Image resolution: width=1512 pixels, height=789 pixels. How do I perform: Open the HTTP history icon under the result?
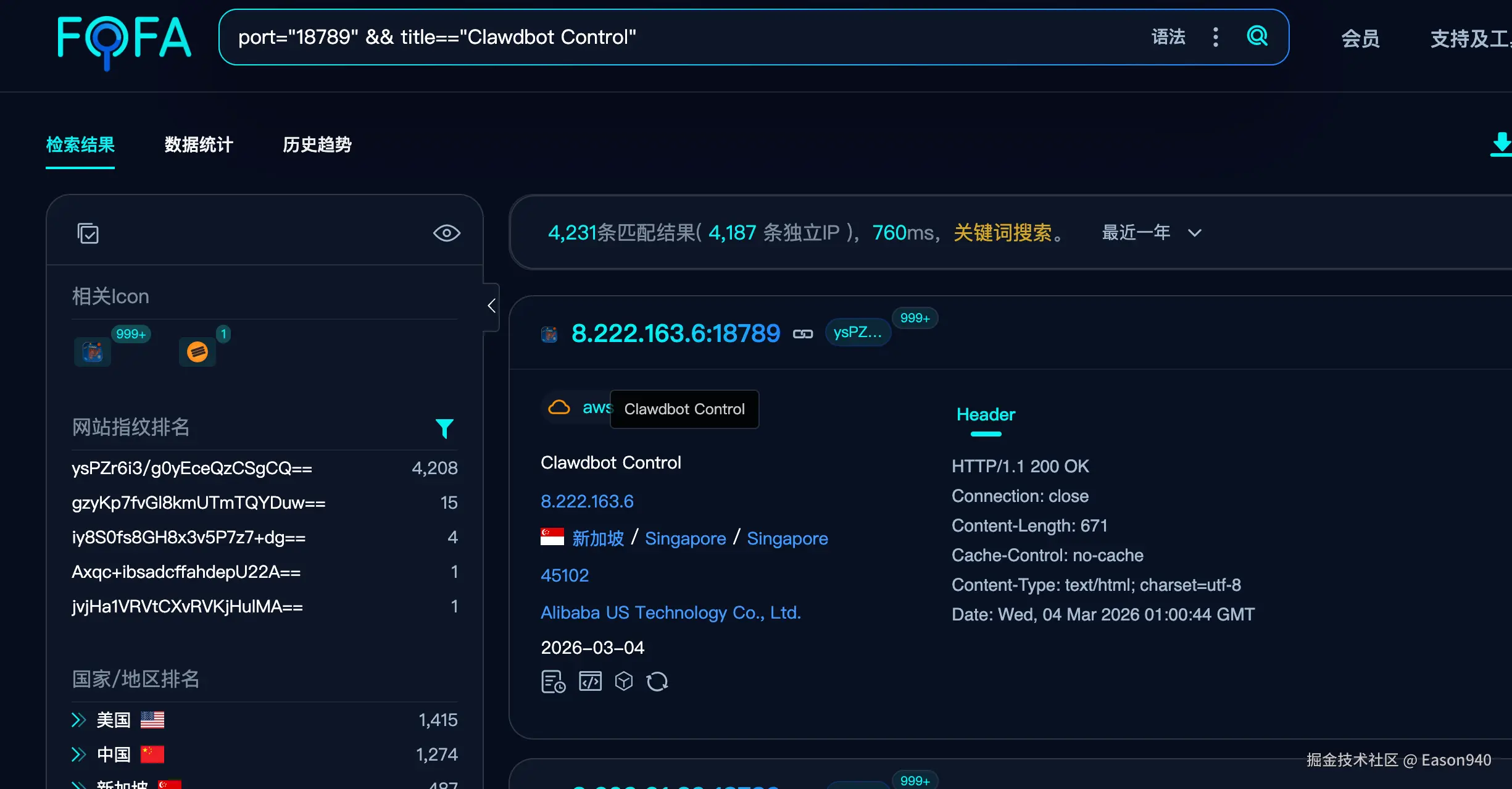[x=552, y=681]
